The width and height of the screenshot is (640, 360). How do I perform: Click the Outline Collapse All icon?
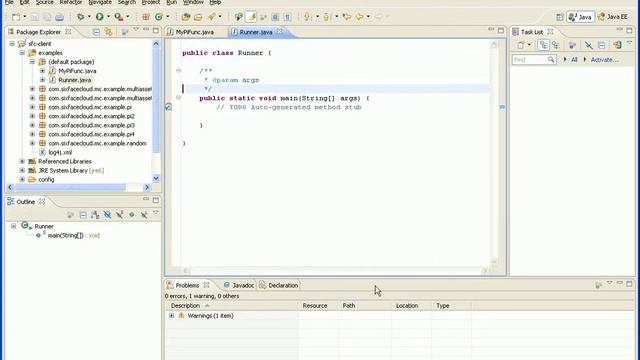coord(83,215)
